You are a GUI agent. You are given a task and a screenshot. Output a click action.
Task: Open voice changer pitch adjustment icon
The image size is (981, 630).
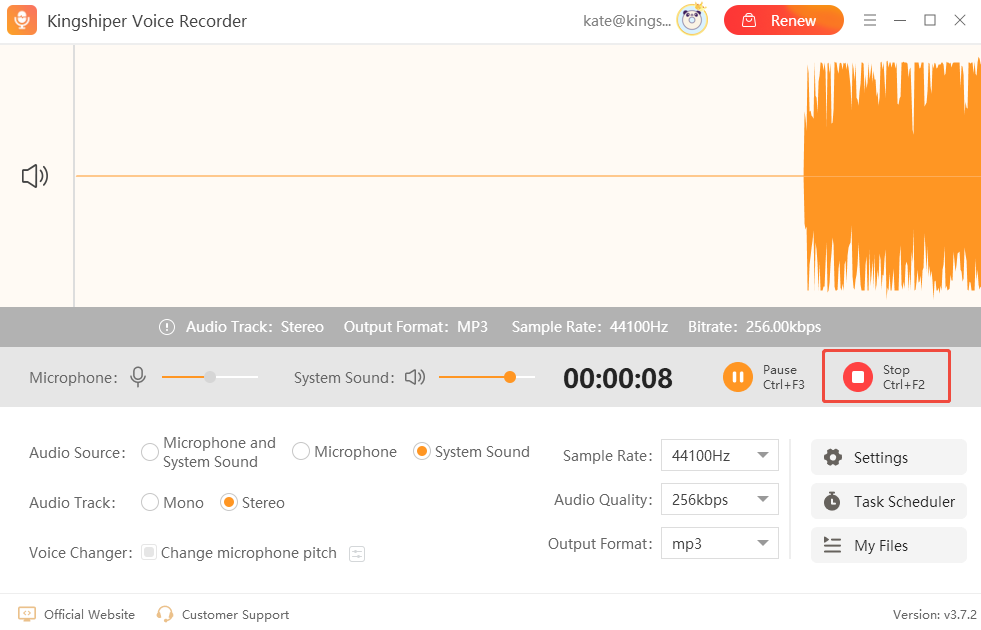[x=357, y=554]
